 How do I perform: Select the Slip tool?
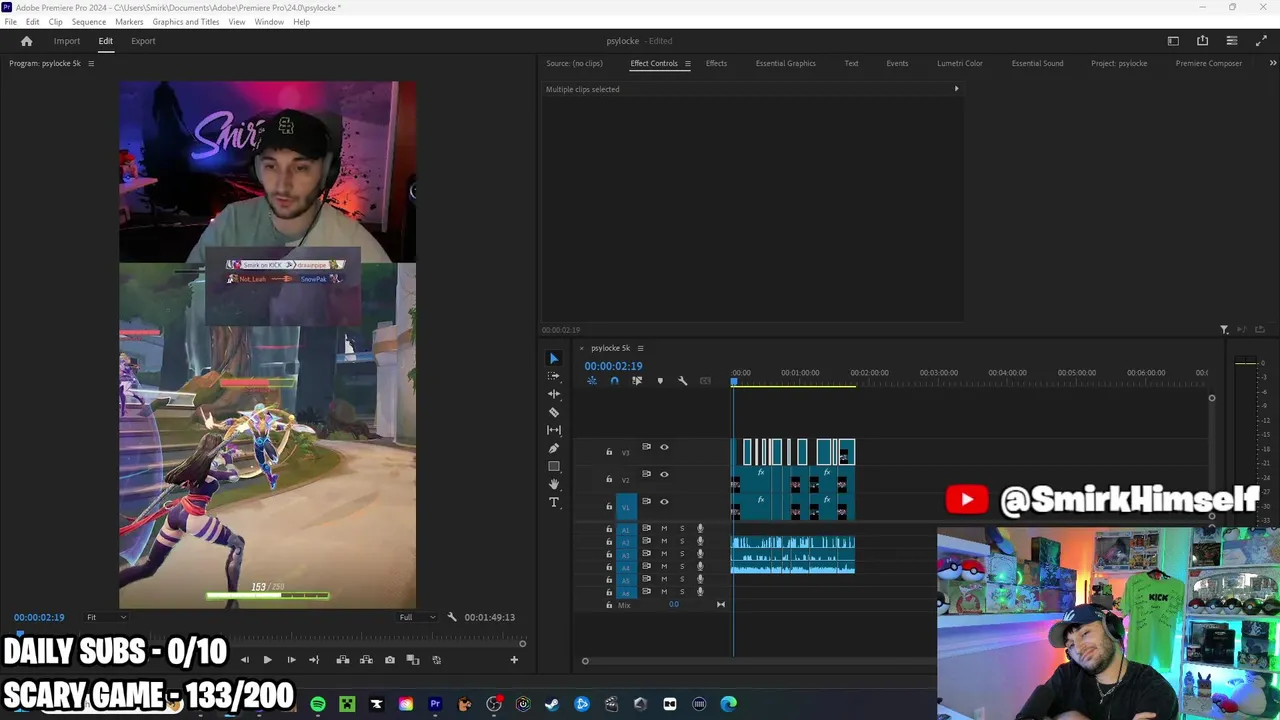click(554, 430)
